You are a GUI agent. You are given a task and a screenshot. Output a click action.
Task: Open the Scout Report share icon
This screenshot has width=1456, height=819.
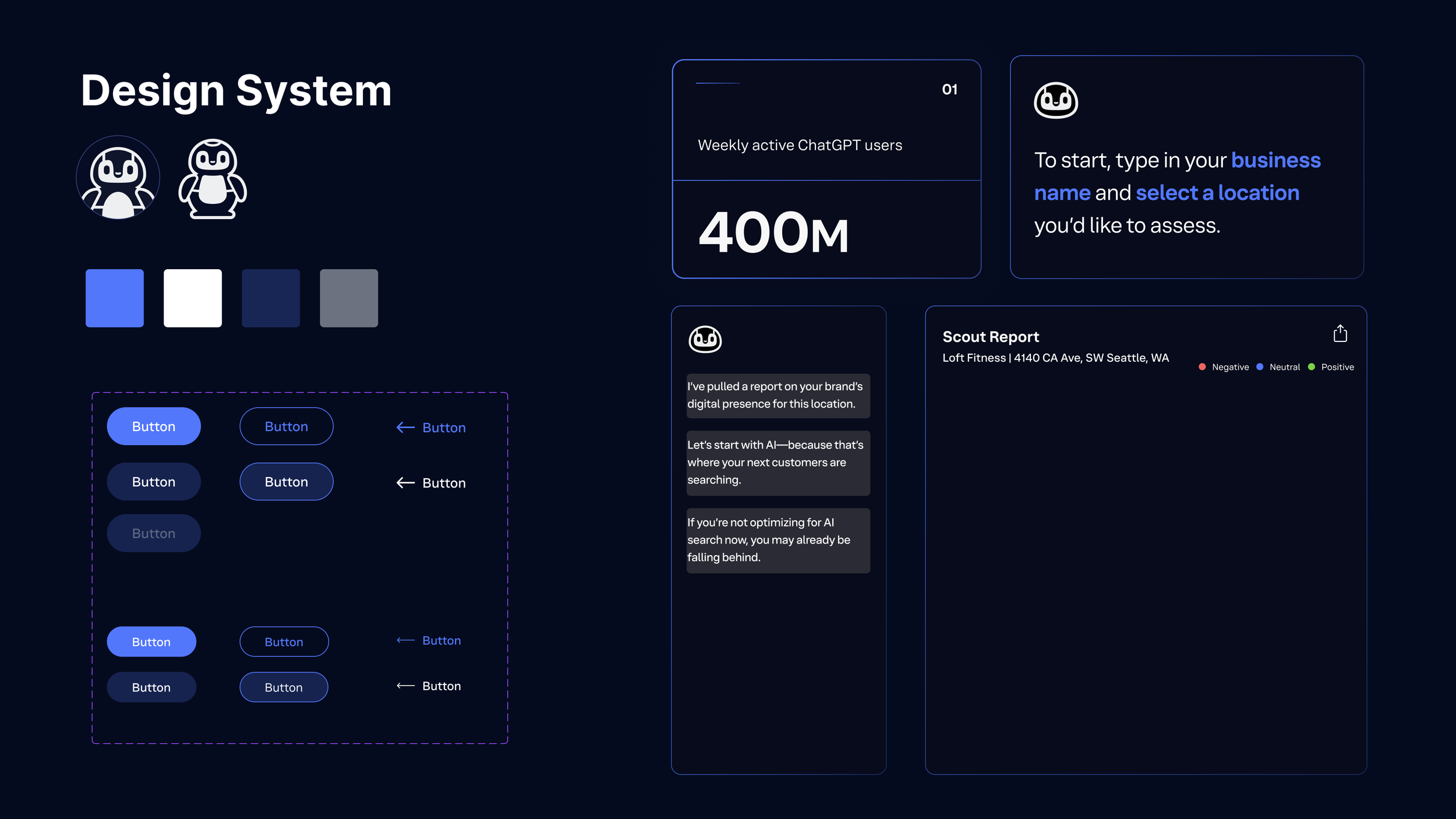[x=1340, y=333]
